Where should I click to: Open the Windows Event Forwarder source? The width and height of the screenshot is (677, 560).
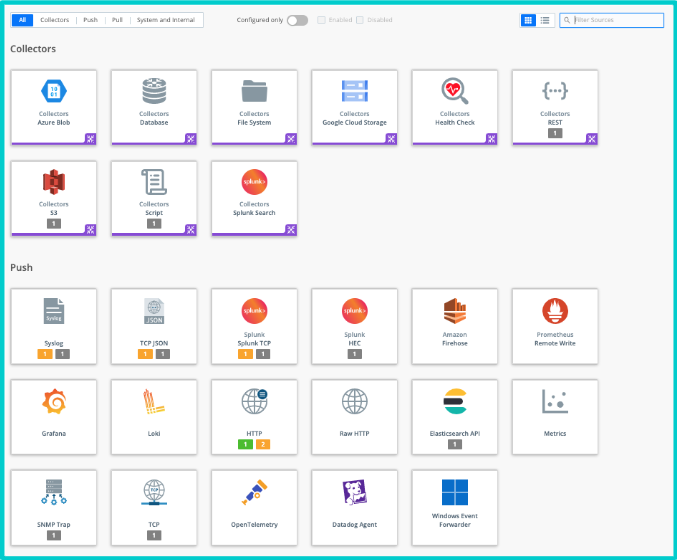click(455, 498)
